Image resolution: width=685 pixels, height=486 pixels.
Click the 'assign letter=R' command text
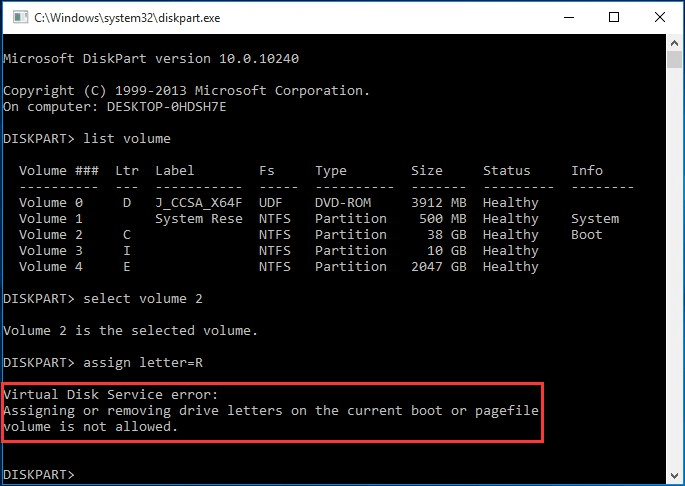pyautogui.click(x=143, y=363)
